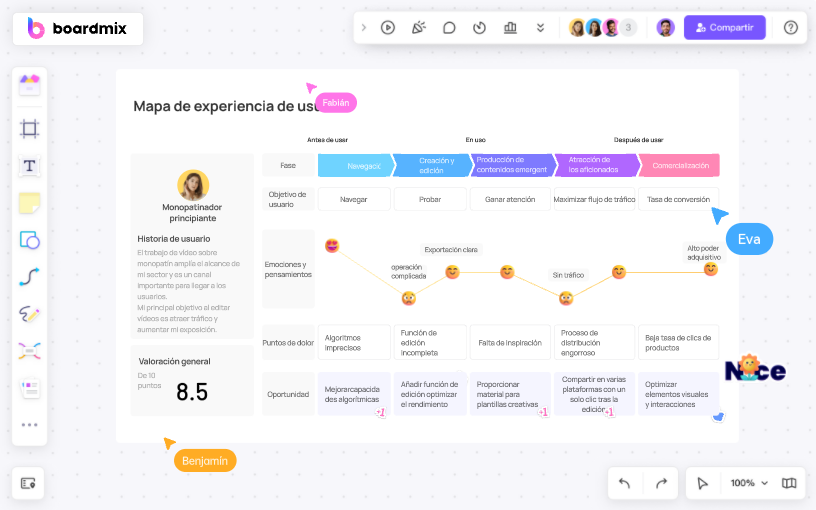Select the Pen drawing tool
Image resolution: width=816 pixels, height=510 pixels.
pyautogui.click(x=30, y=314)
